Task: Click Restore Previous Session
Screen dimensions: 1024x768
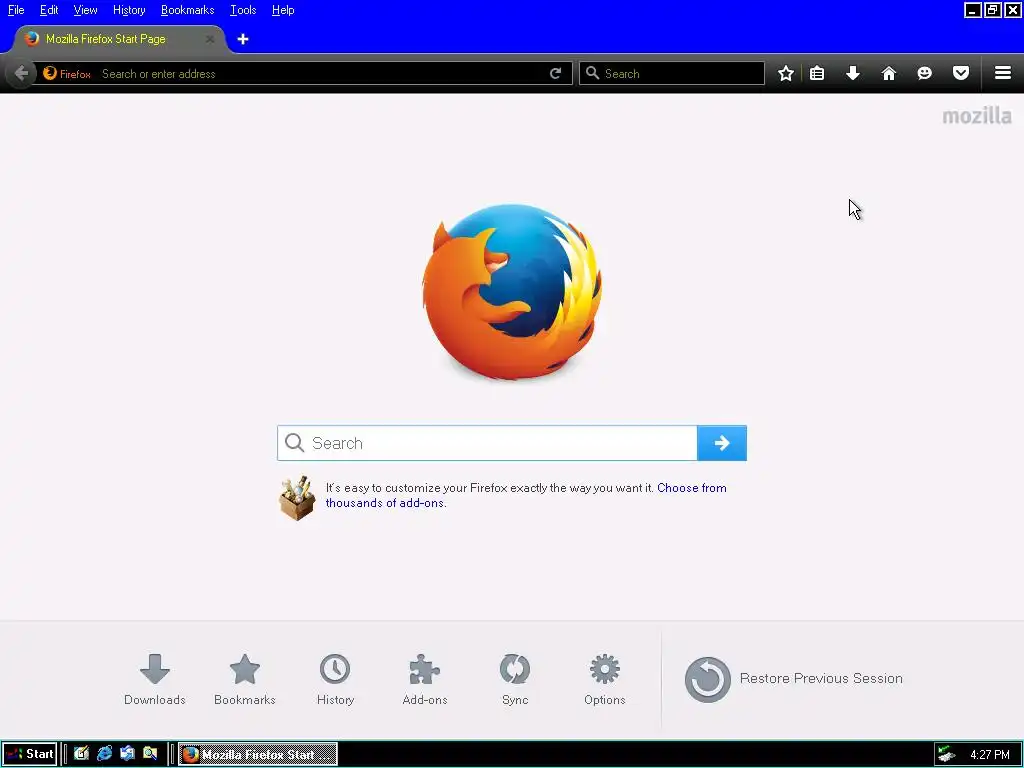Action: 793,679
